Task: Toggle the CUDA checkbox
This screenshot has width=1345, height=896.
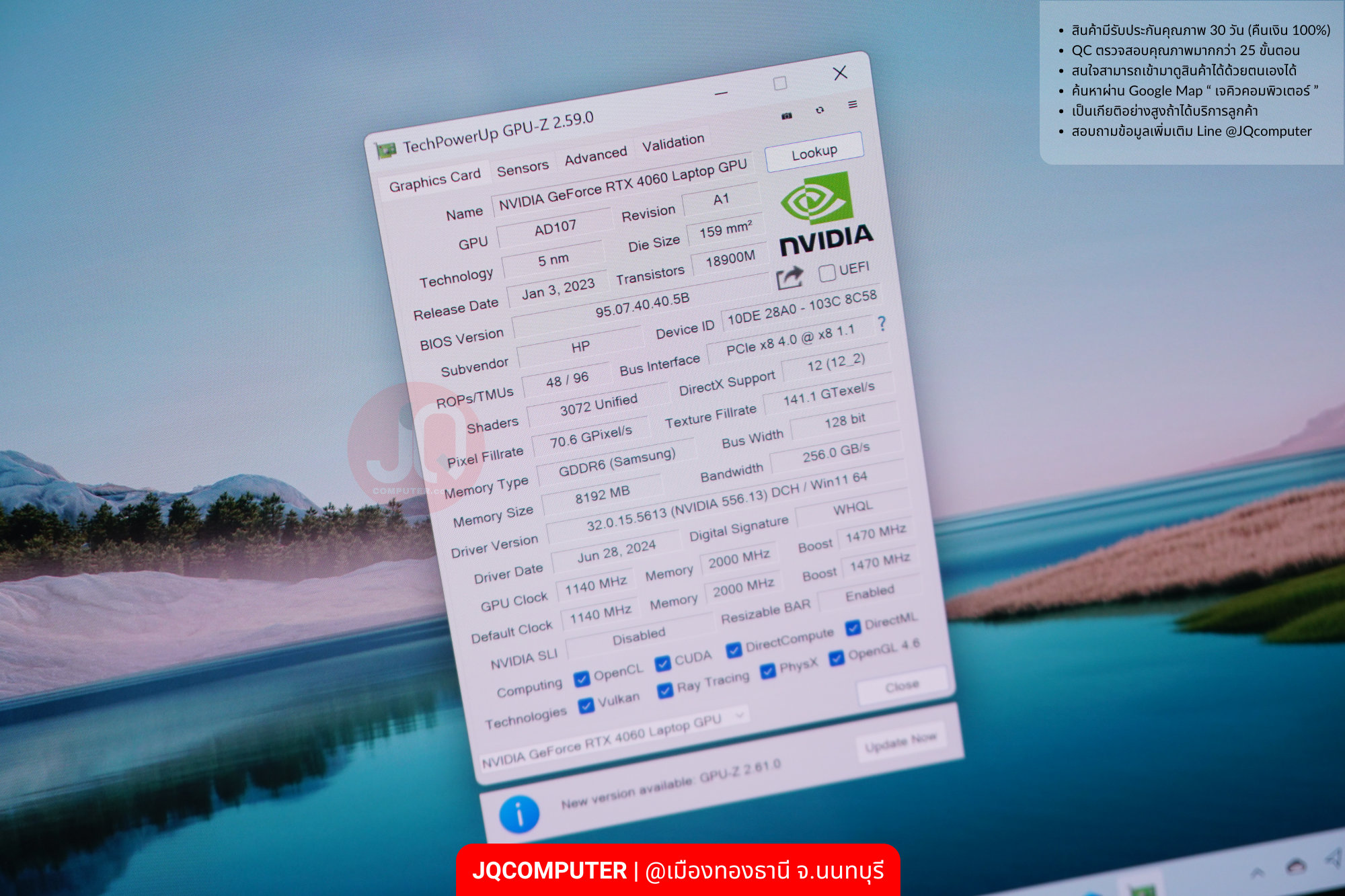Action: (x=662, y=663)
